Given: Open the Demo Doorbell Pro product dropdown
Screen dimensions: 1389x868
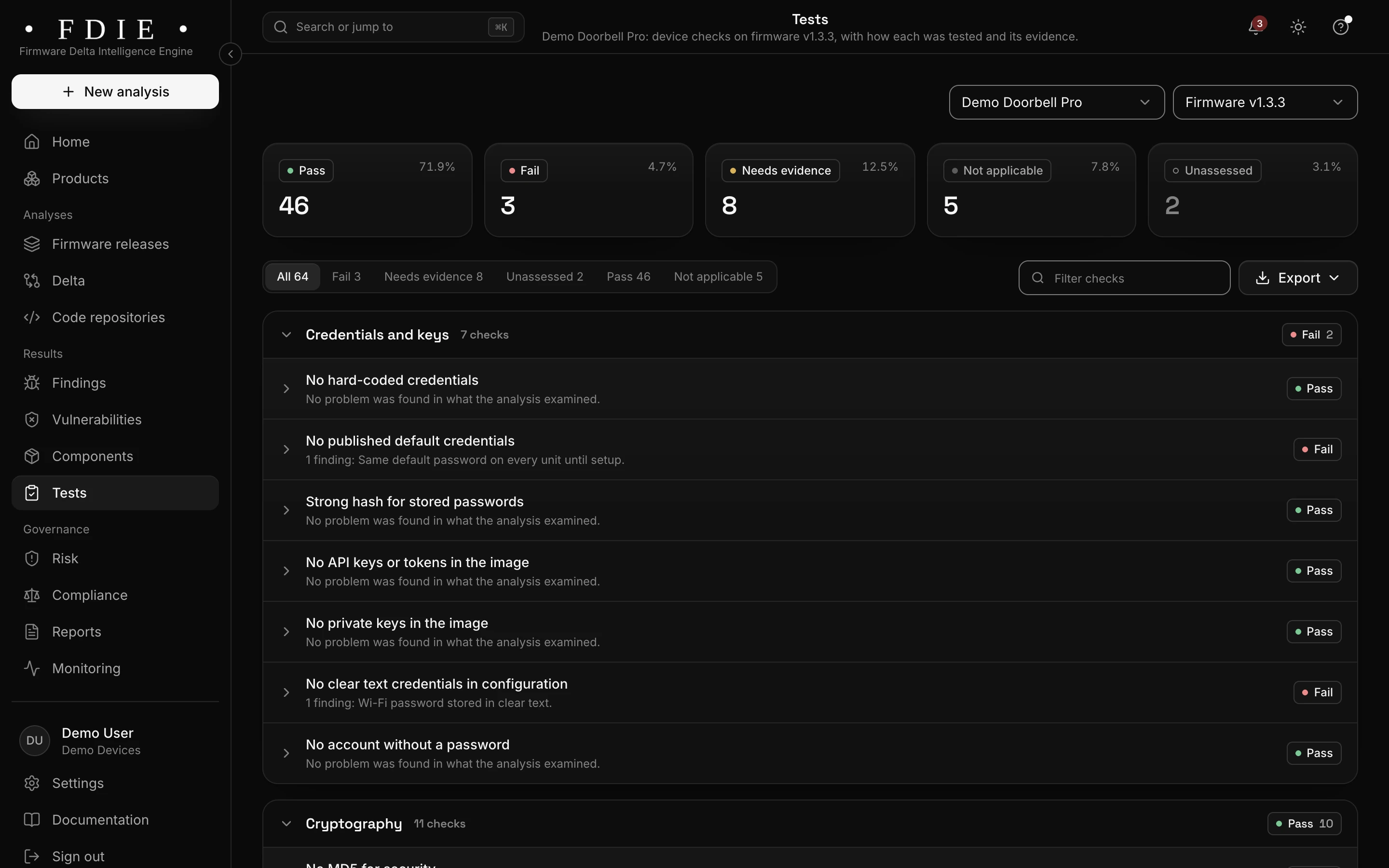Looking at the screenshot, I should pos(1057,102).
